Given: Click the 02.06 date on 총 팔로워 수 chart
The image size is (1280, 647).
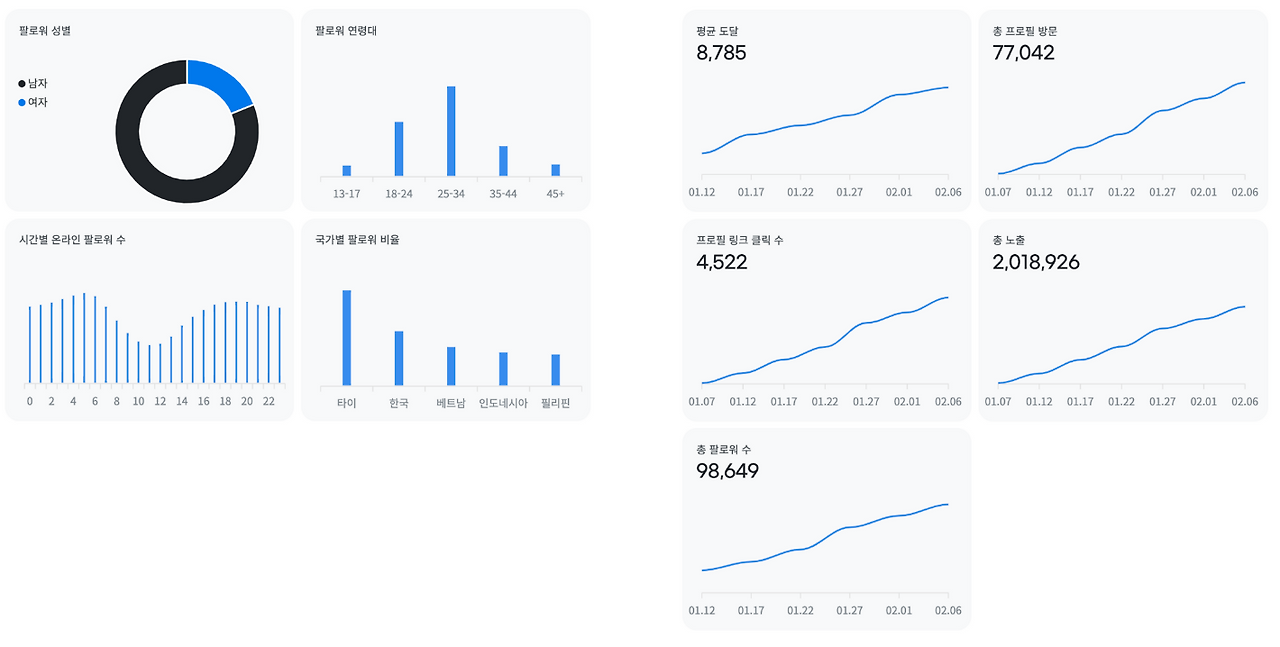Looking at the screenshot, I should click(948, 610).
